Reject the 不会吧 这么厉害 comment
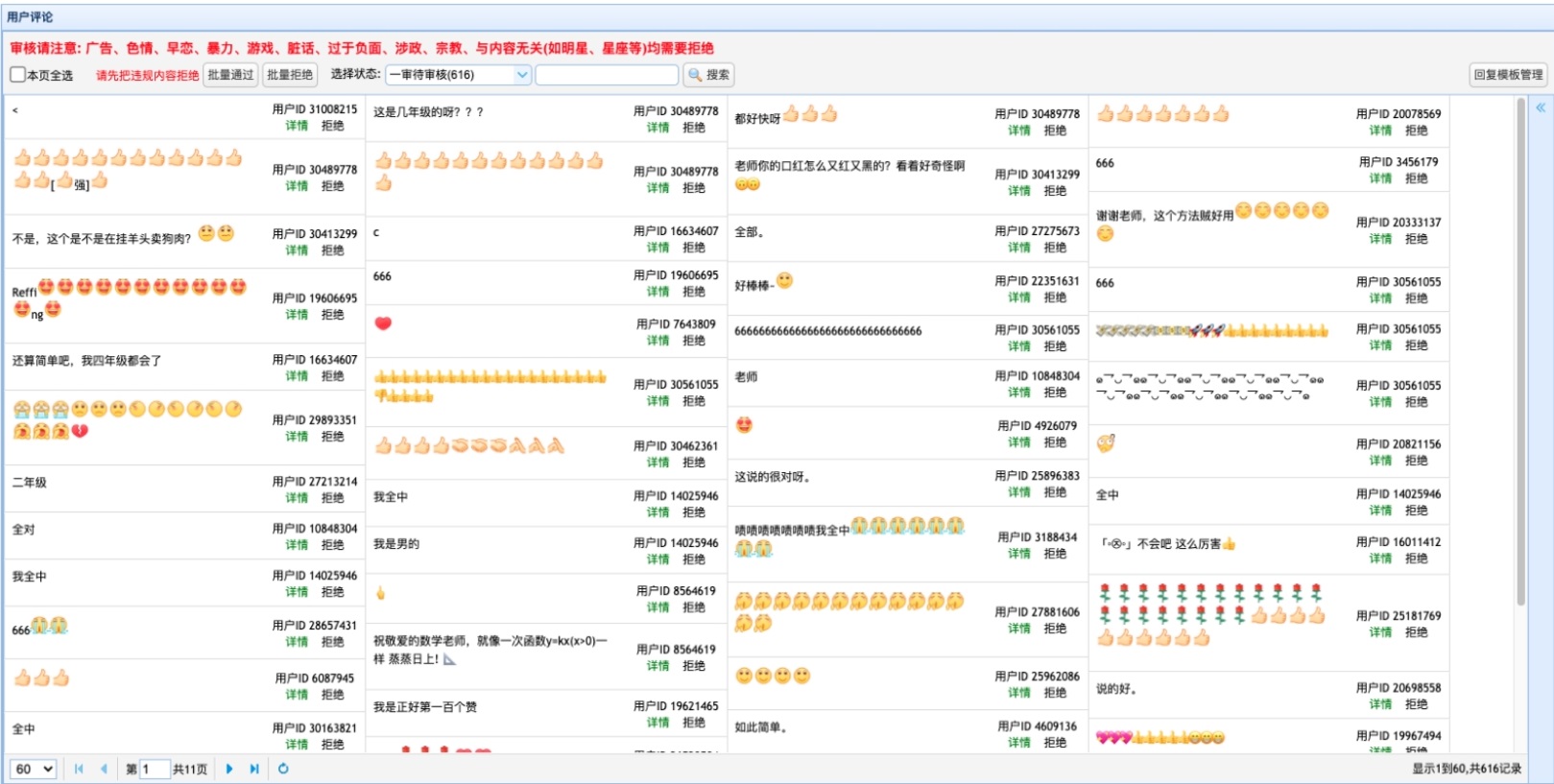The height and width of the screenshot is (784, 1554). point(1417,558)
